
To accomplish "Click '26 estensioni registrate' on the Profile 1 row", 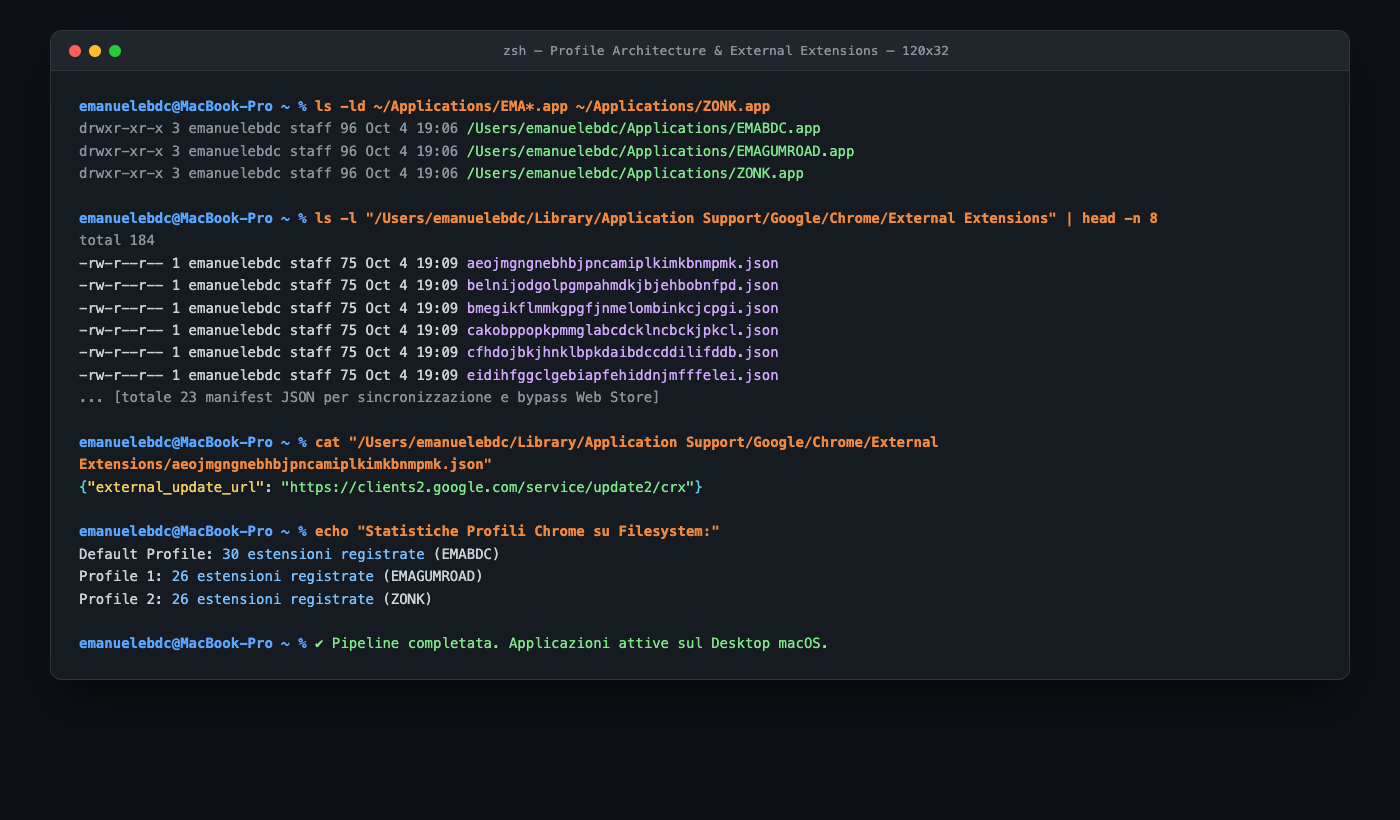I will coord(272,576).
